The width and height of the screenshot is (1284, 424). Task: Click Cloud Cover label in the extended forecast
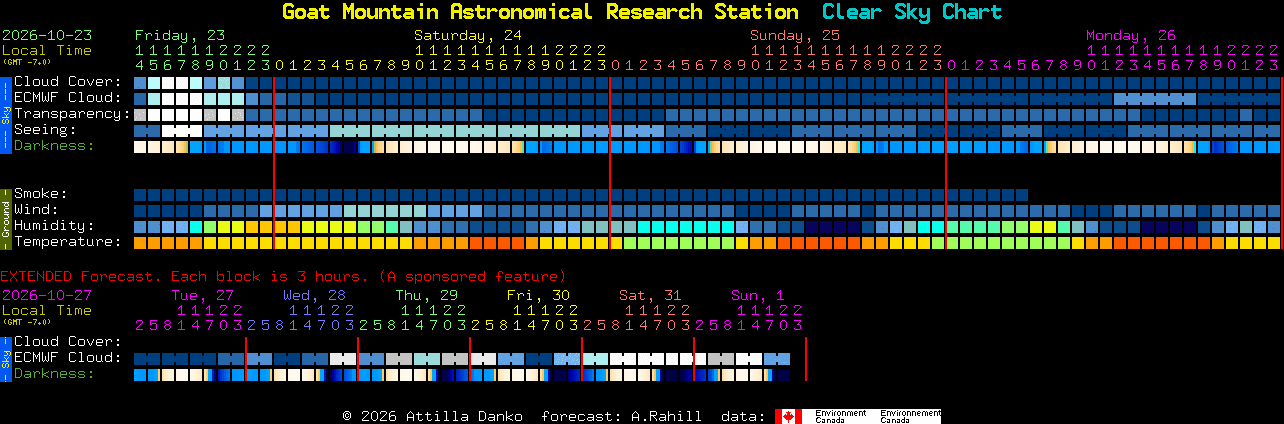(68, 342)
